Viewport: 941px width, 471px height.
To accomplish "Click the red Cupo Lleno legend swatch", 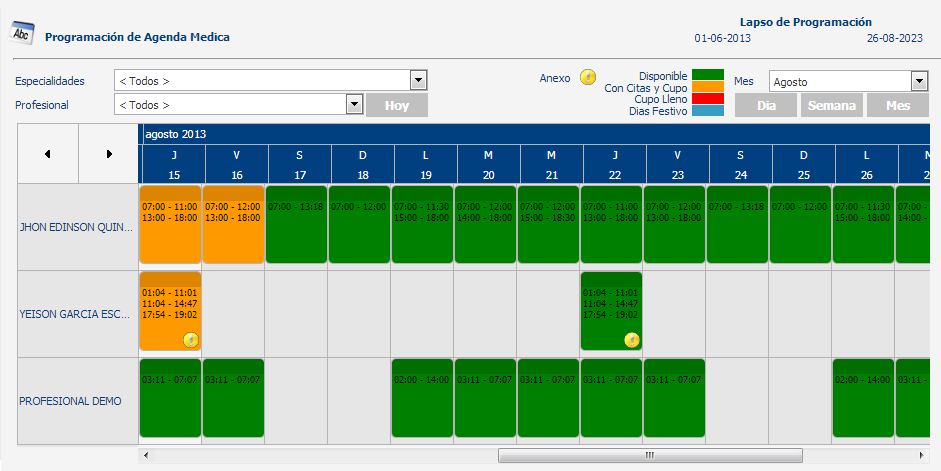I will [708, 99].
